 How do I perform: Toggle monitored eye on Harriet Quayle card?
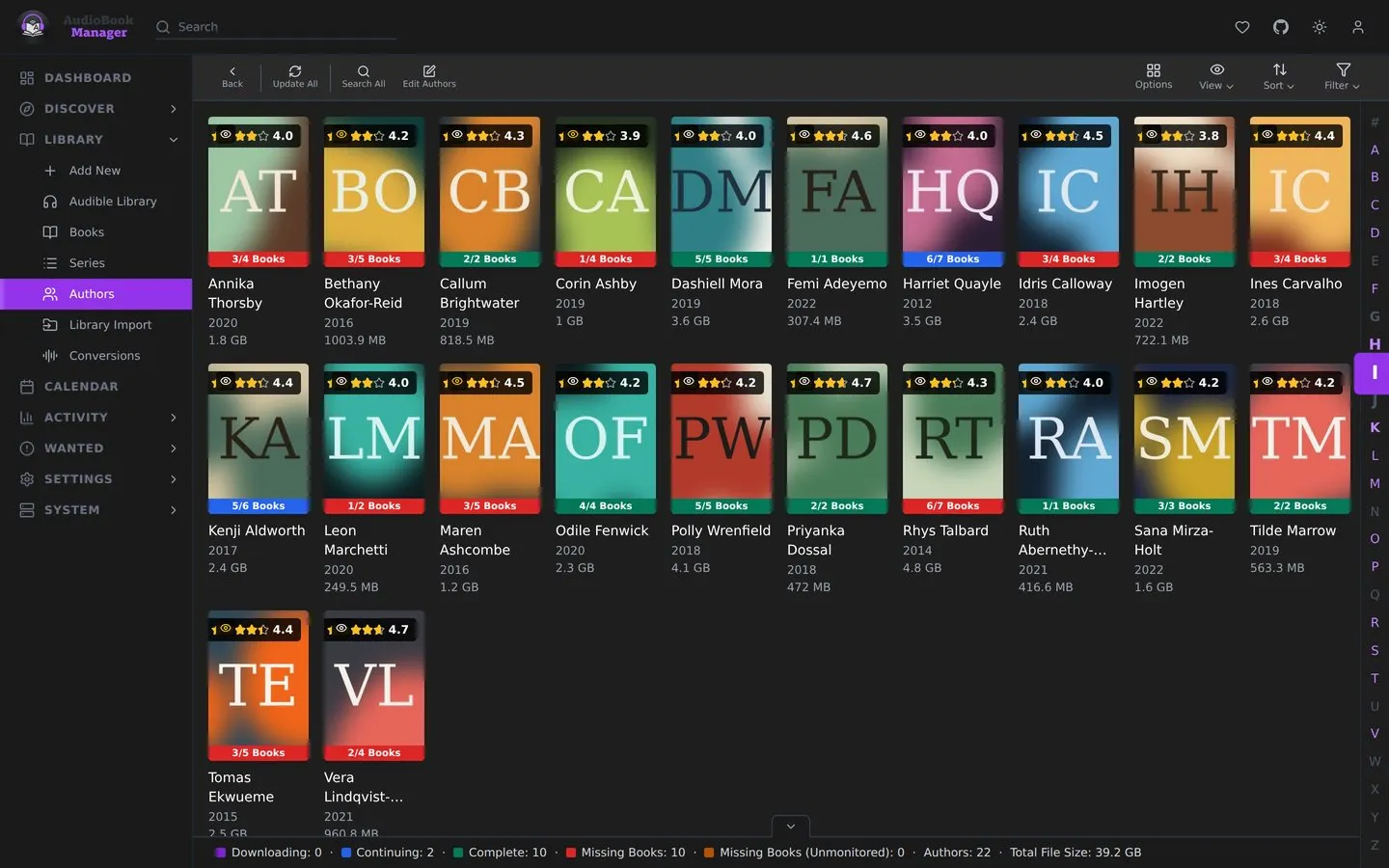[x=920, y=135]
